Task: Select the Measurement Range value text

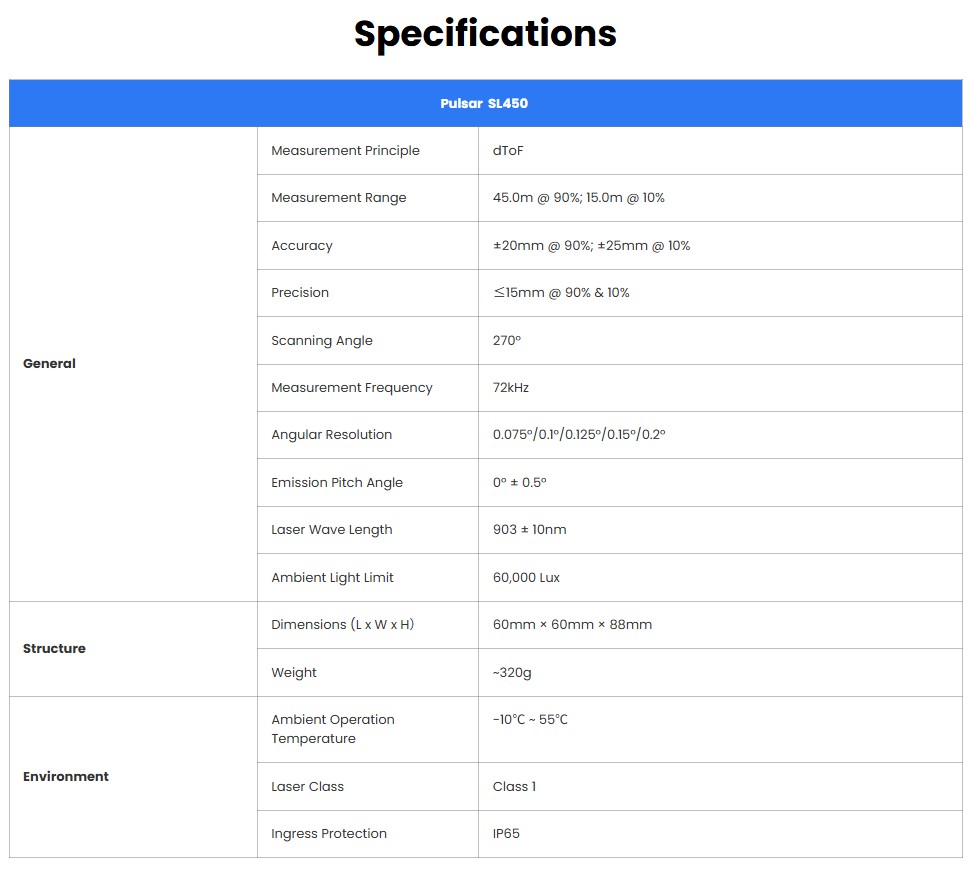Action: tap(578, 198)
